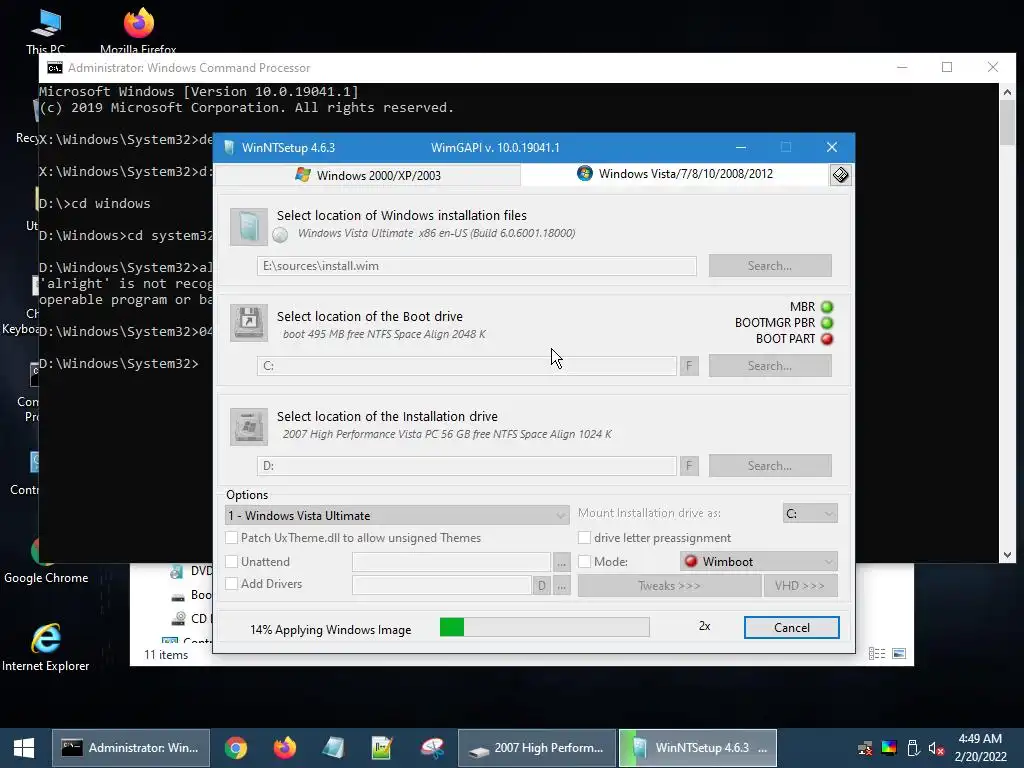This screenshot has height=768, width=1024.
Task: Cancel the Windows image application
Action: tap(792, 628)
